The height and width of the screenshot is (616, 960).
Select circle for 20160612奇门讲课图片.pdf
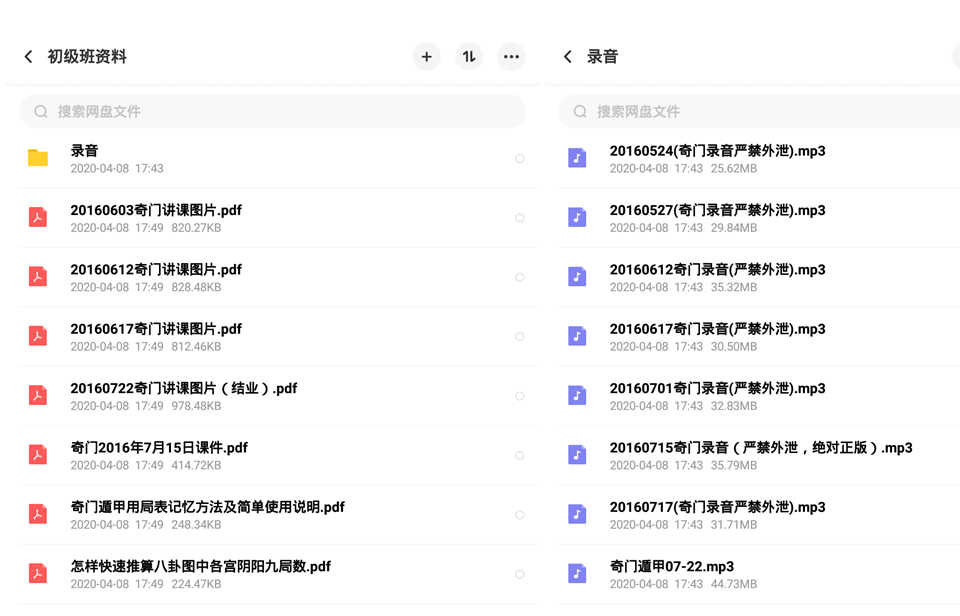[520, 277]
